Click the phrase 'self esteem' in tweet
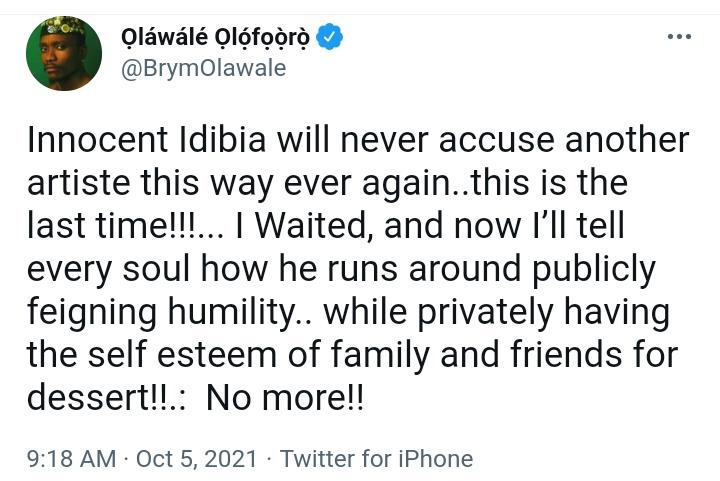Viewport: 720px width, 481px height. pos(182,355)
